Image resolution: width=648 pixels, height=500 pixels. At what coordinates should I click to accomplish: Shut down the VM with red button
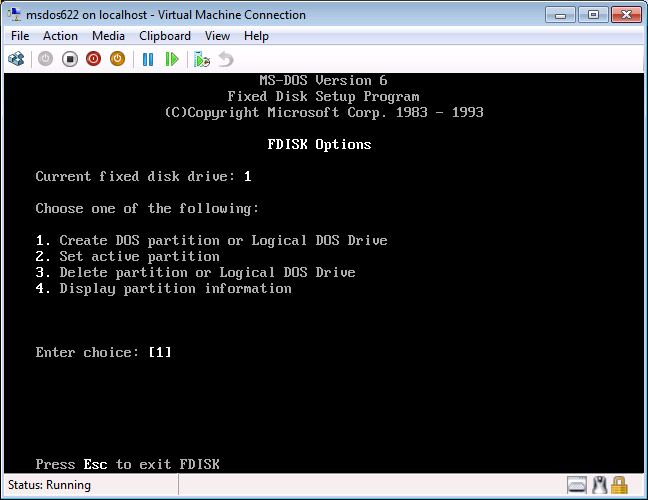(93, 59)
